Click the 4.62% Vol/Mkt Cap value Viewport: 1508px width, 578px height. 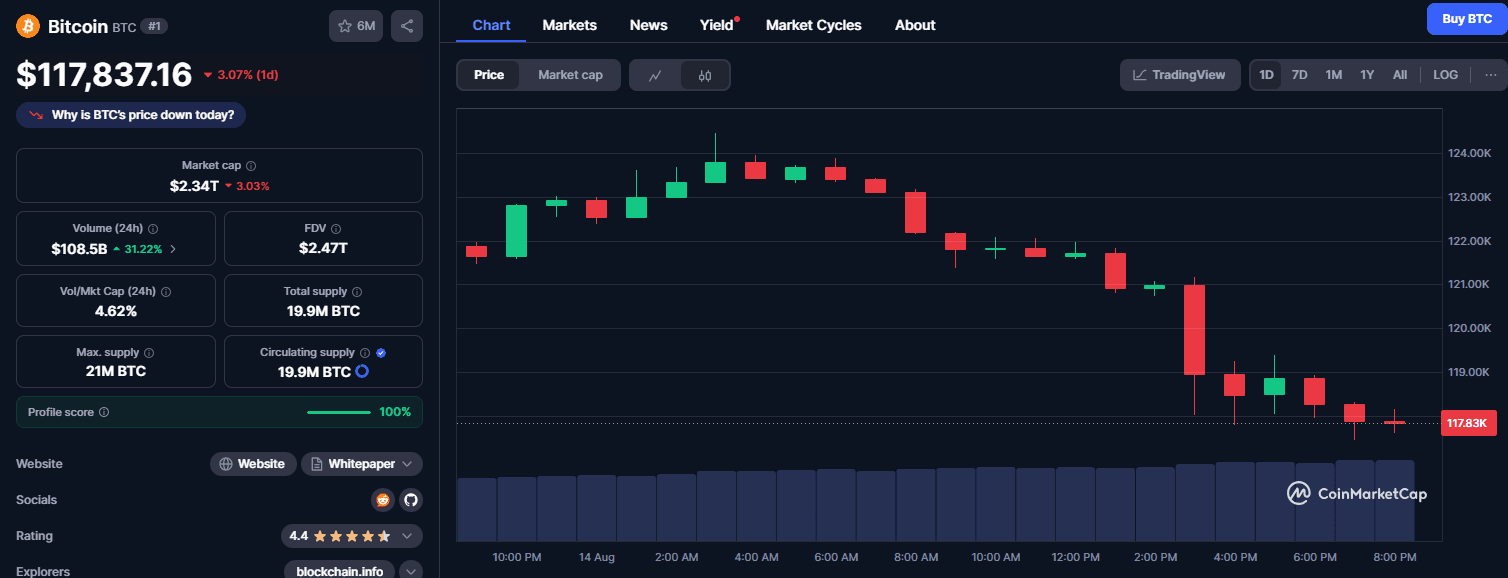(x=115, y=311)
